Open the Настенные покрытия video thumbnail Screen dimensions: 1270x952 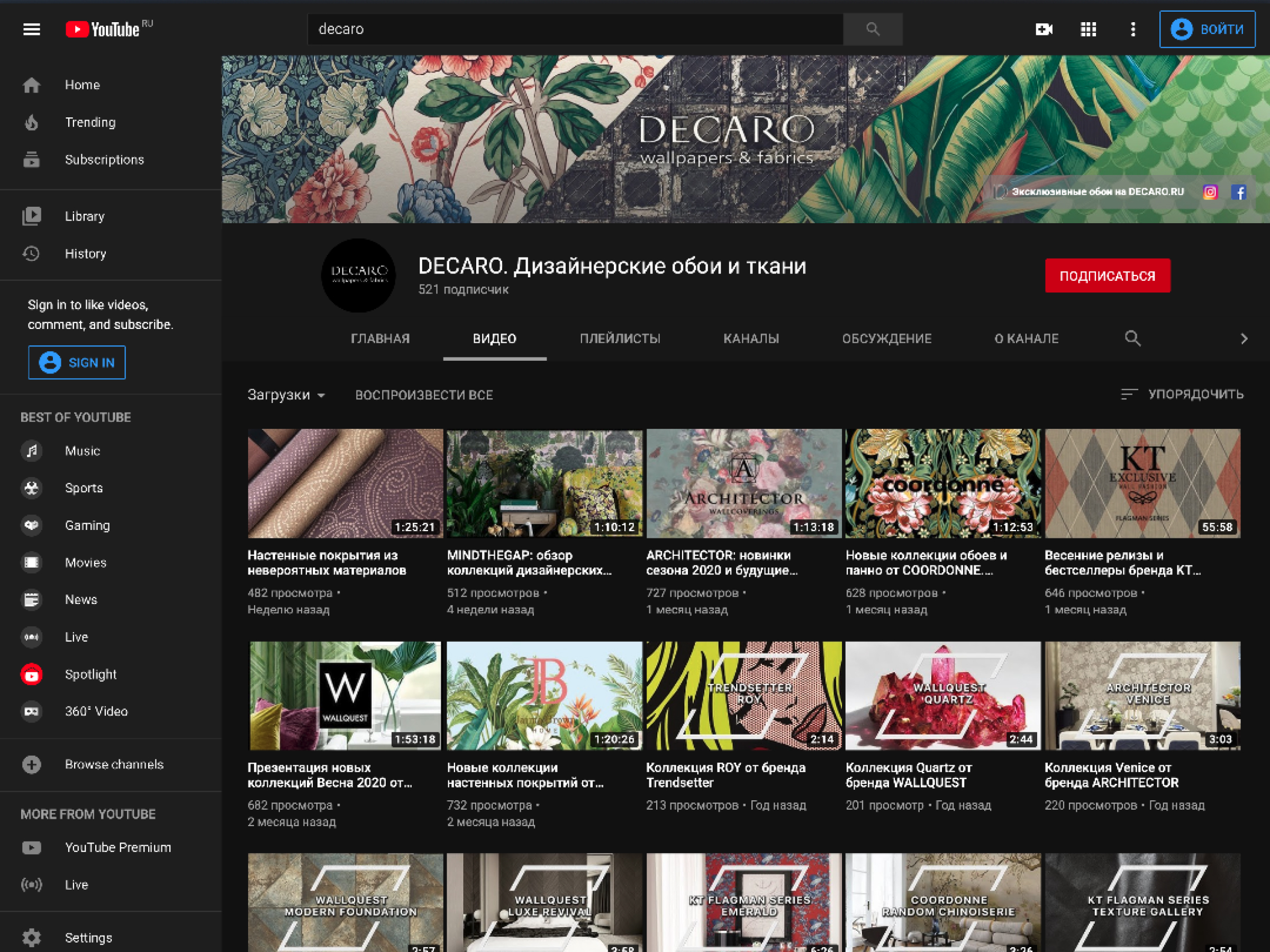[345, 483]
